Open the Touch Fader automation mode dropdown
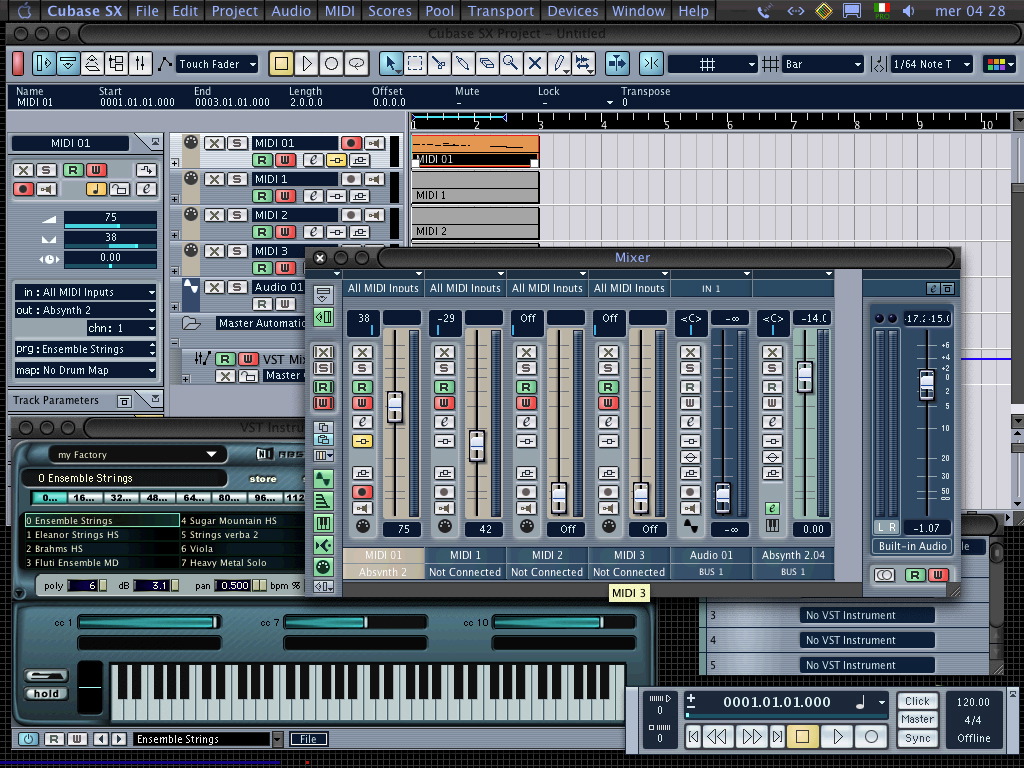This screenshot has height=768, width=1024. (x=217, y=64)
